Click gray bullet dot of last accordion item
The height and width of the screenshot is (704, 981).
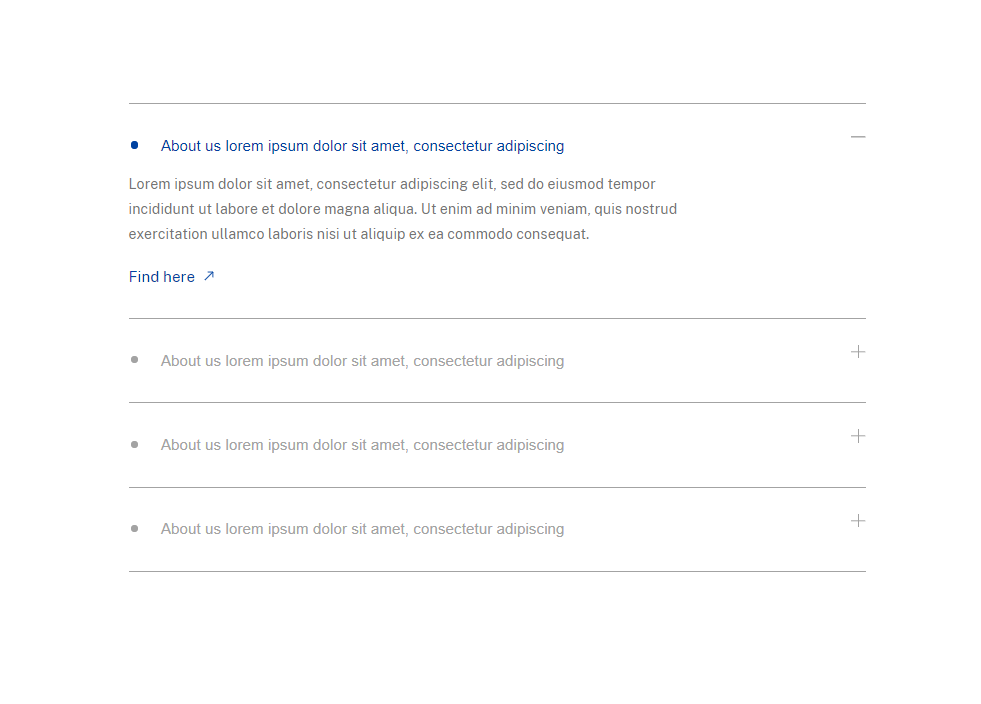tap(135, 529)
